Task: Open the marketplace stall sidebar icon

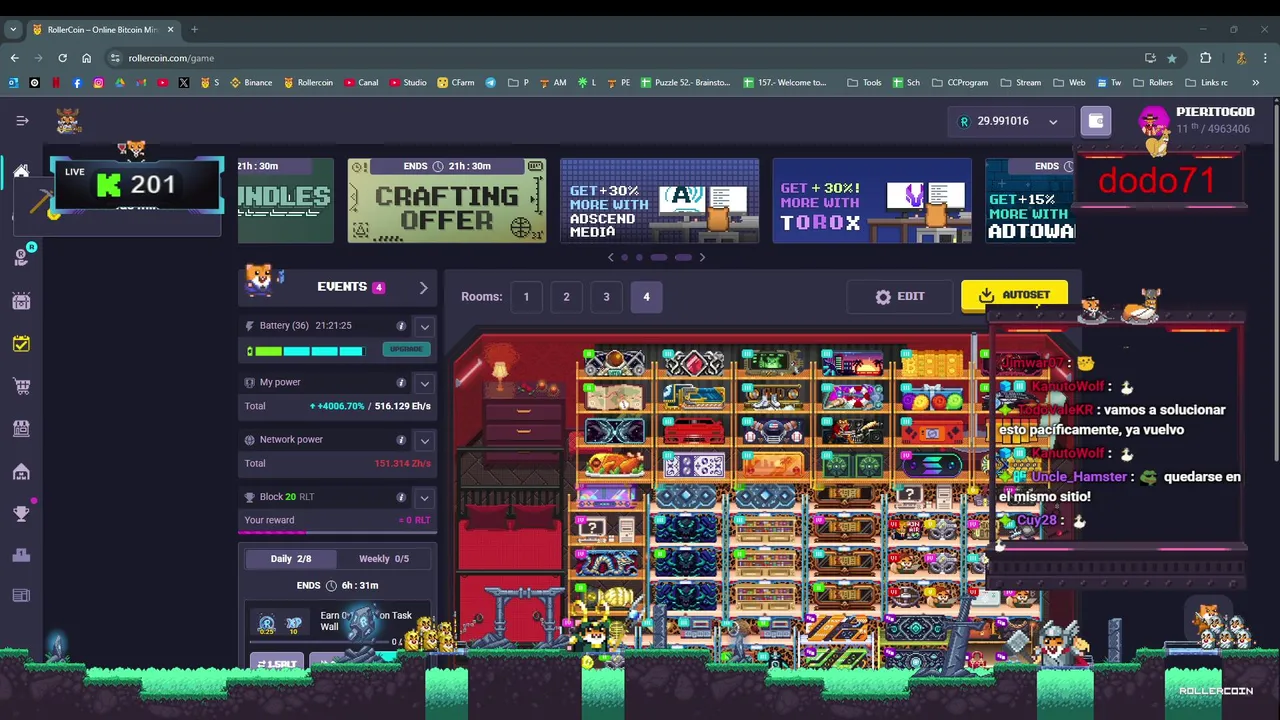Action: click(x=21, y=428)
